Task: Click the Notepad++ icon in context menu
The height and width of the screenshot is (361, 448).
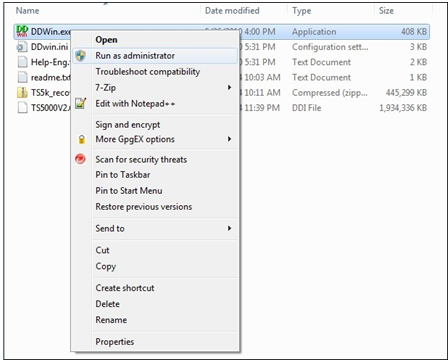Action: coord(81,103)
